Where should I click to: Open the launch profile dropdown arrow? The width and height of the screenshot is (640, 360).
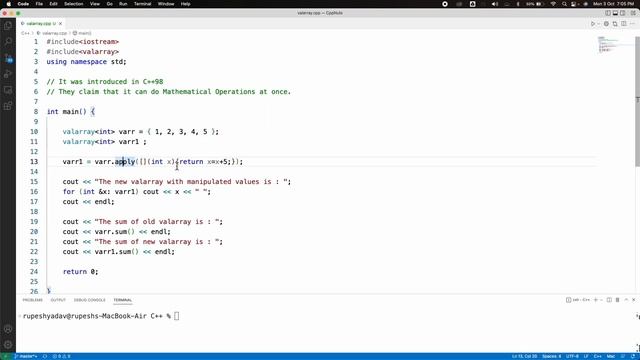pos(601,300)
